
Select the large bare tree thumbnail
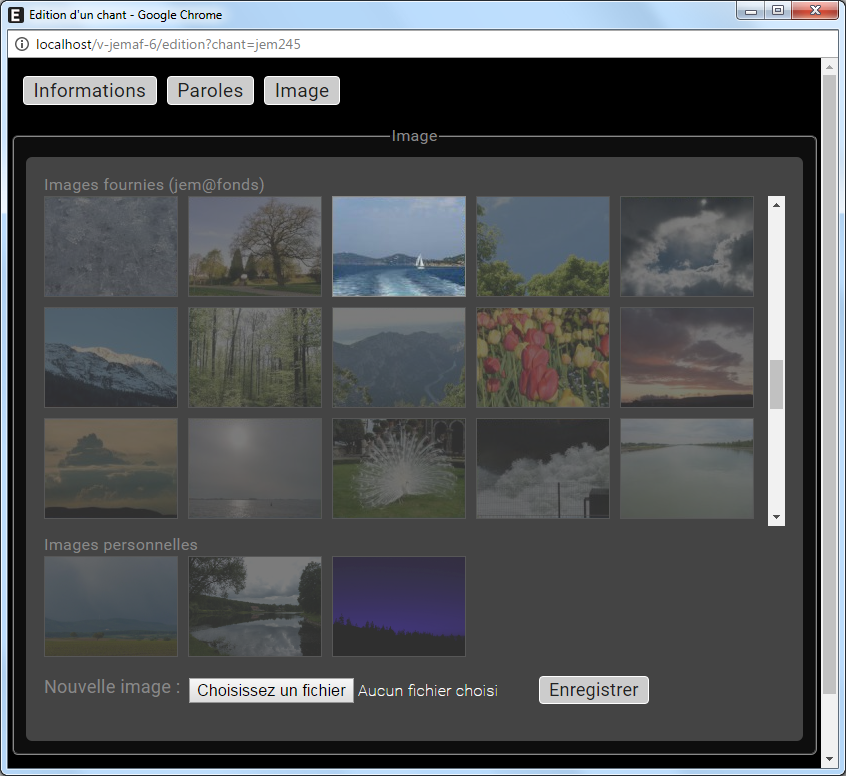[x=255, y=246]
